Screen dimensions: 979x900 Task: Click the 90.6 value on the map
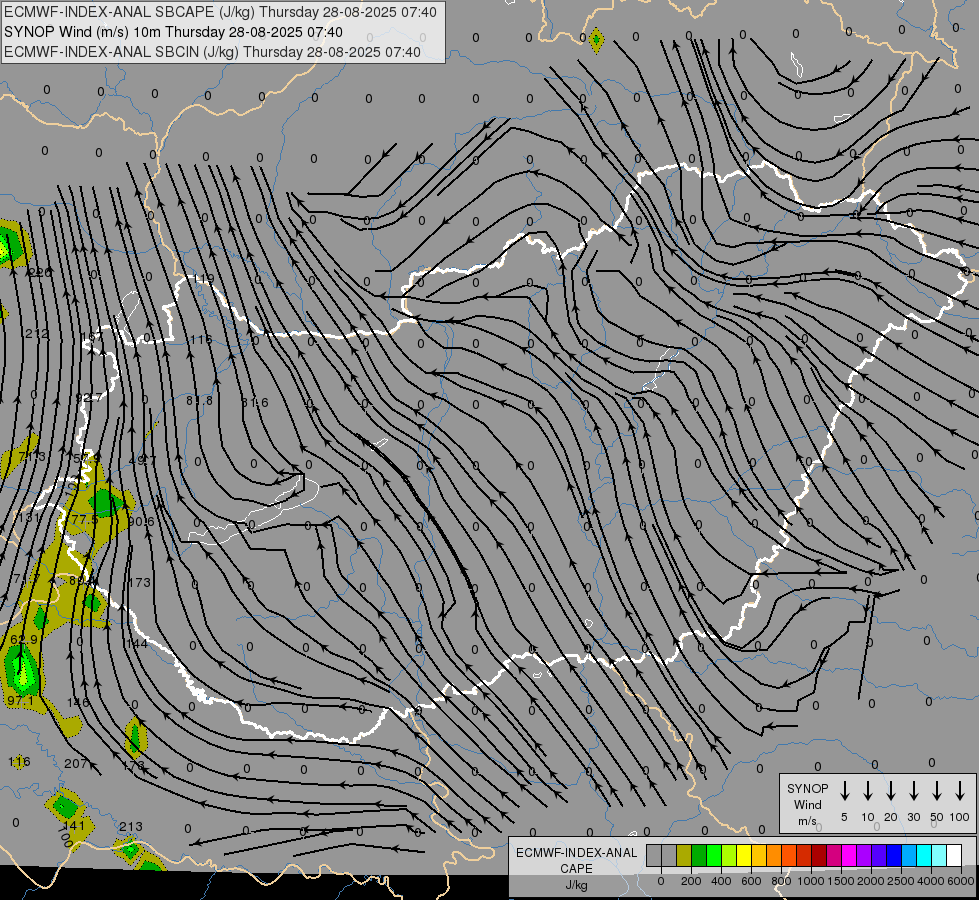pos(140,522)
